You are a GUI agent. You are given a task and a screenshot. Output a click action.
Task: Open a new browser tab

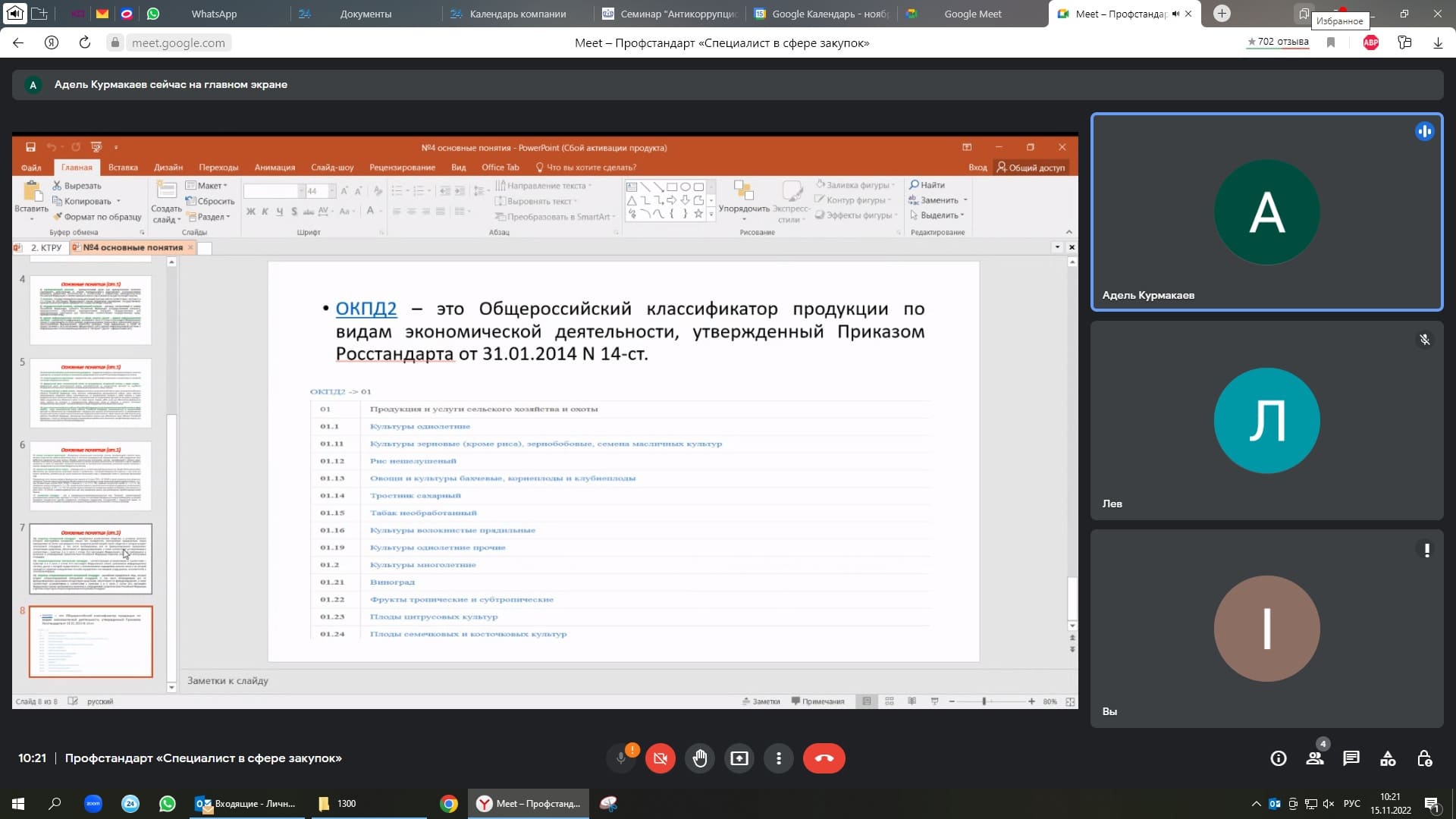point(1222,14)
